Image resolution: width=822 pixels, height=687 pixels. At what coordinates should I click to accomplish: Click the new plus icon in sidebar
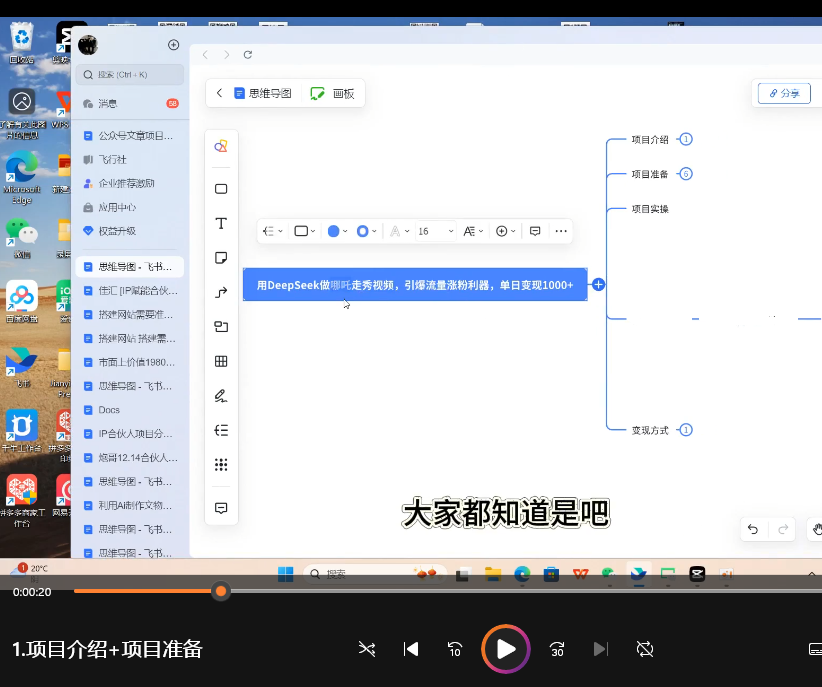click(x=174, y=45)
